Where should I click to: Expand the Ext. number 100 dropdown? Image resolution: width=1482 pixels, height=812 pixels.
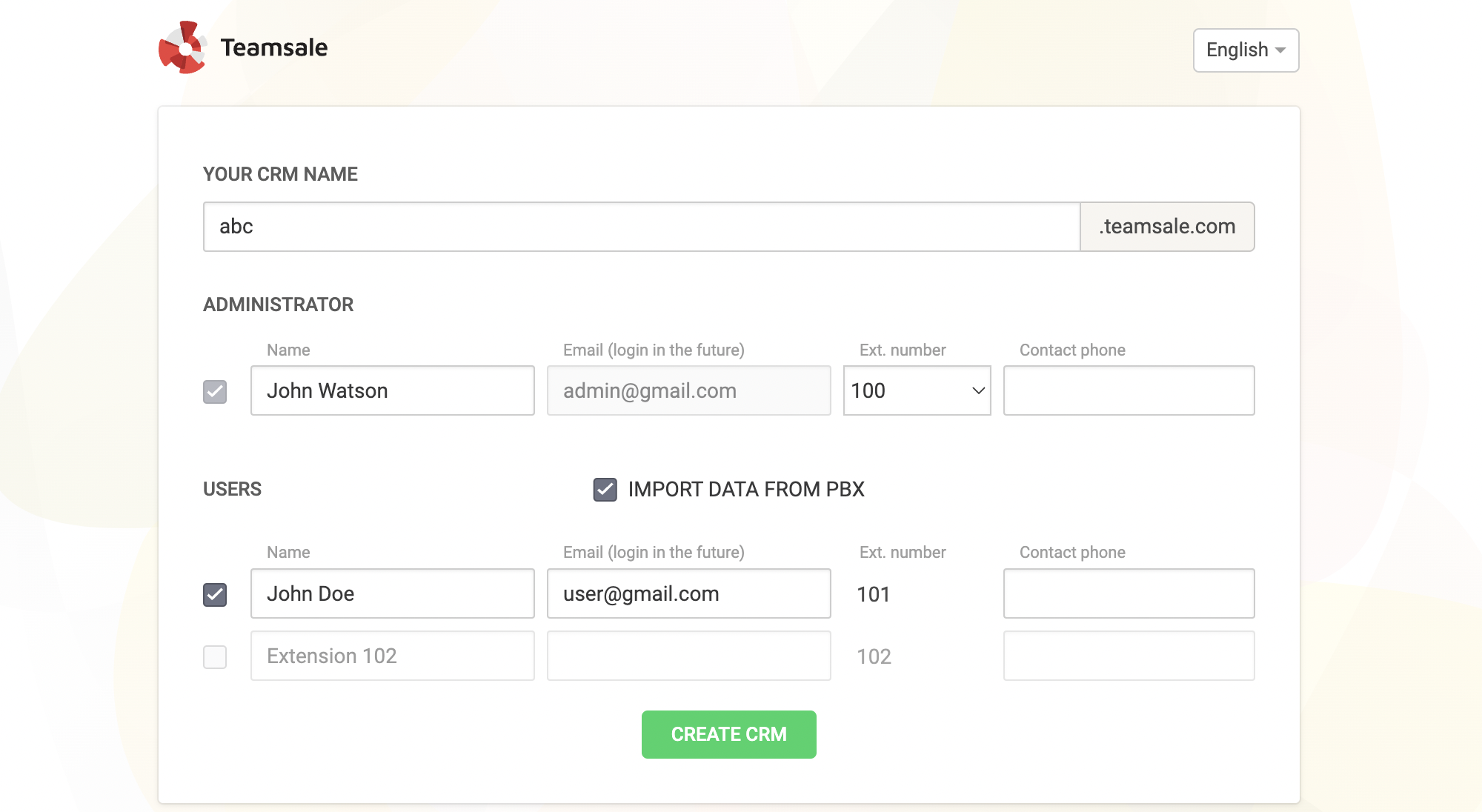[917, 390]
